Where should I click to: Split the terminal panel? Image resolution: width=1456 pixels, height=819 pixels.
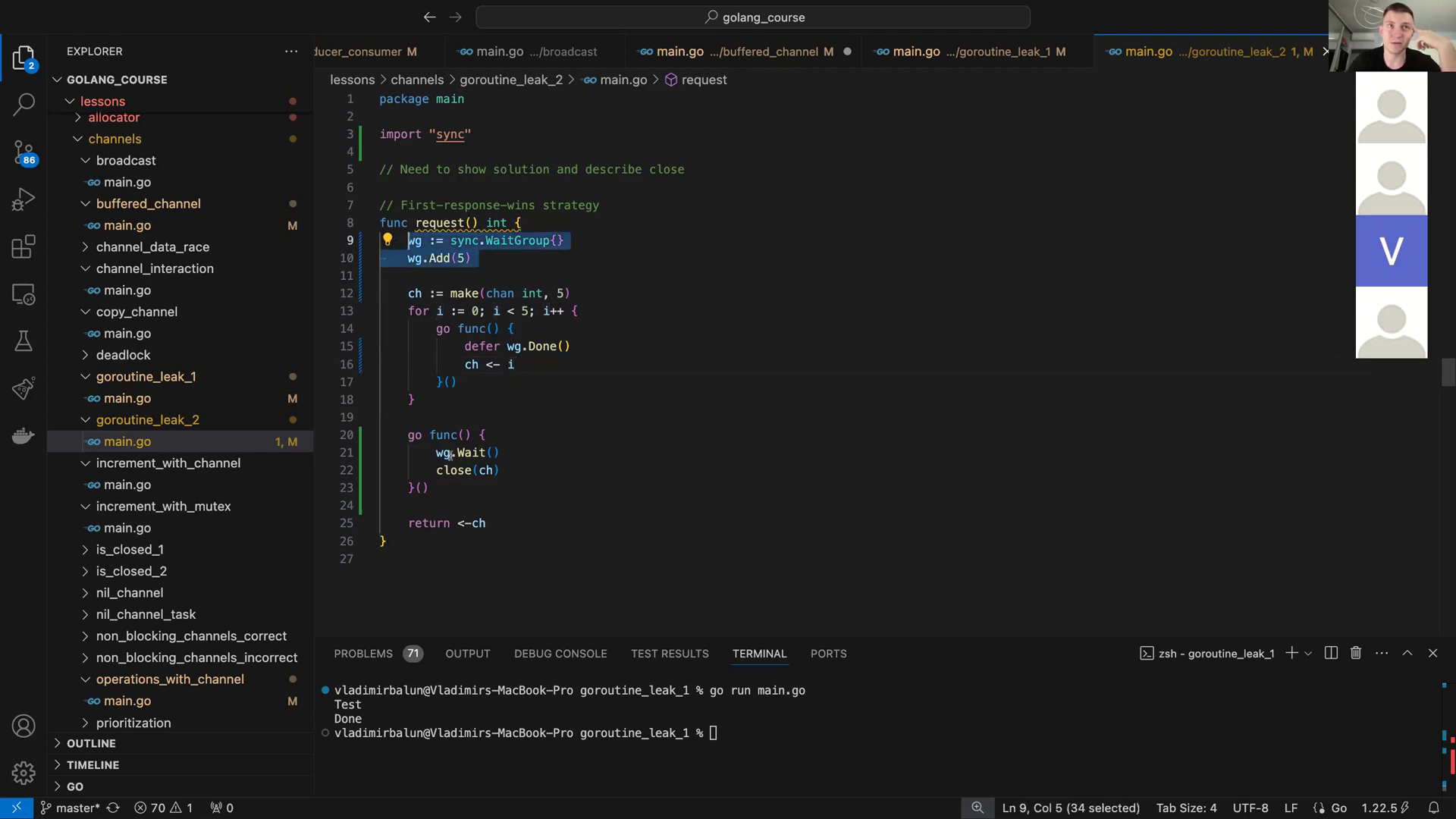coord(1331,653)
